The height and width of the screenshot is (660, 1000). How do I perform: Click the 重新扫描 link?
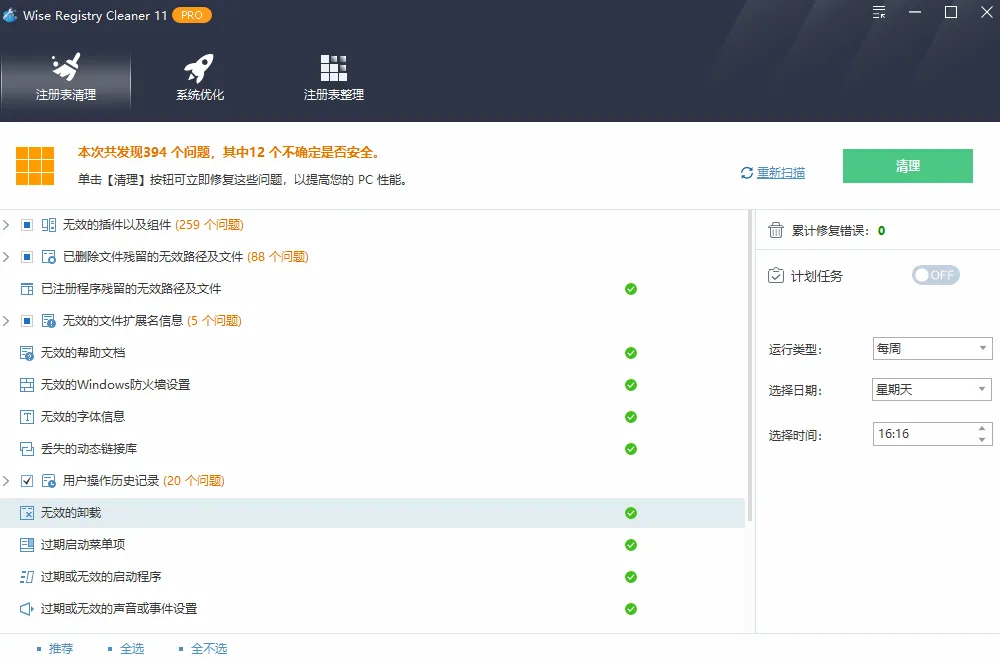coord(781,173)
